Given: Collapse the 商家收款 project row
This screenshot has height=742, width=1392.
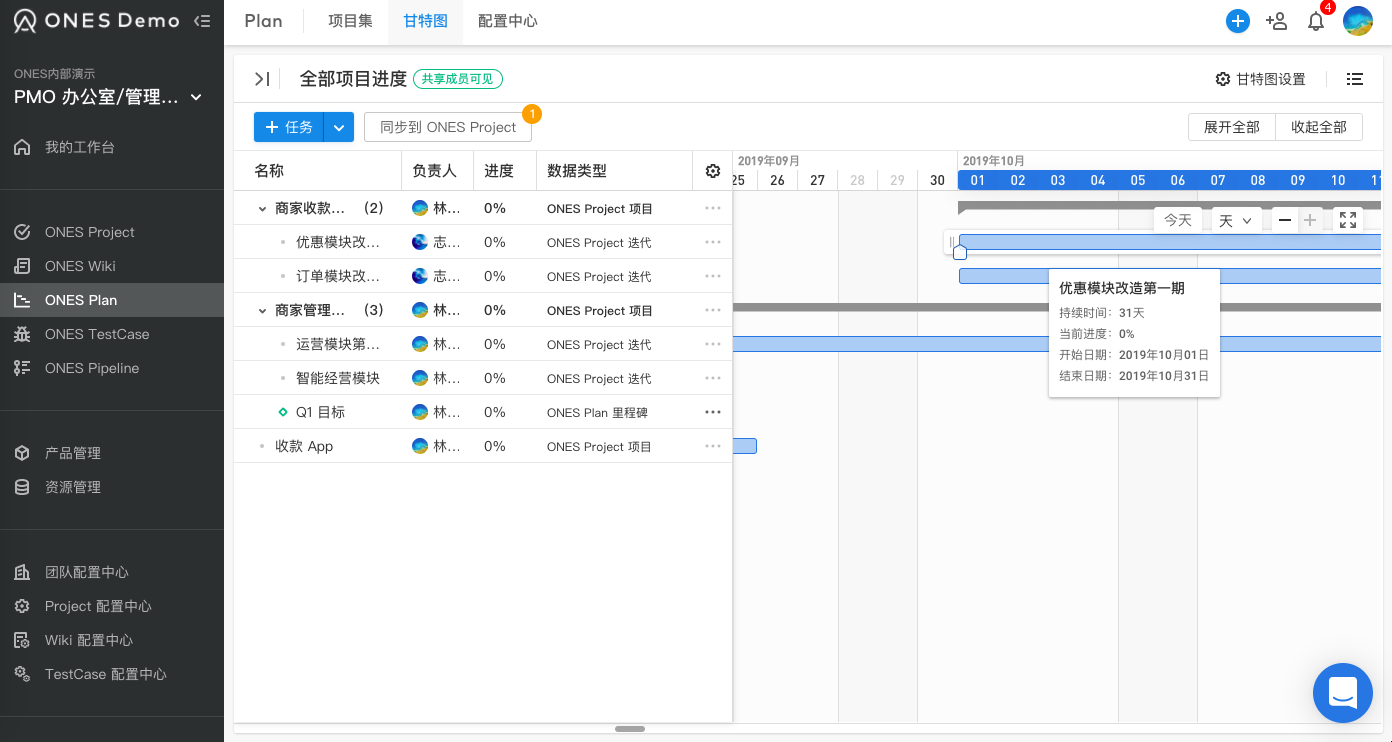Looking at the screenshot, I should [x=263, y=209].
